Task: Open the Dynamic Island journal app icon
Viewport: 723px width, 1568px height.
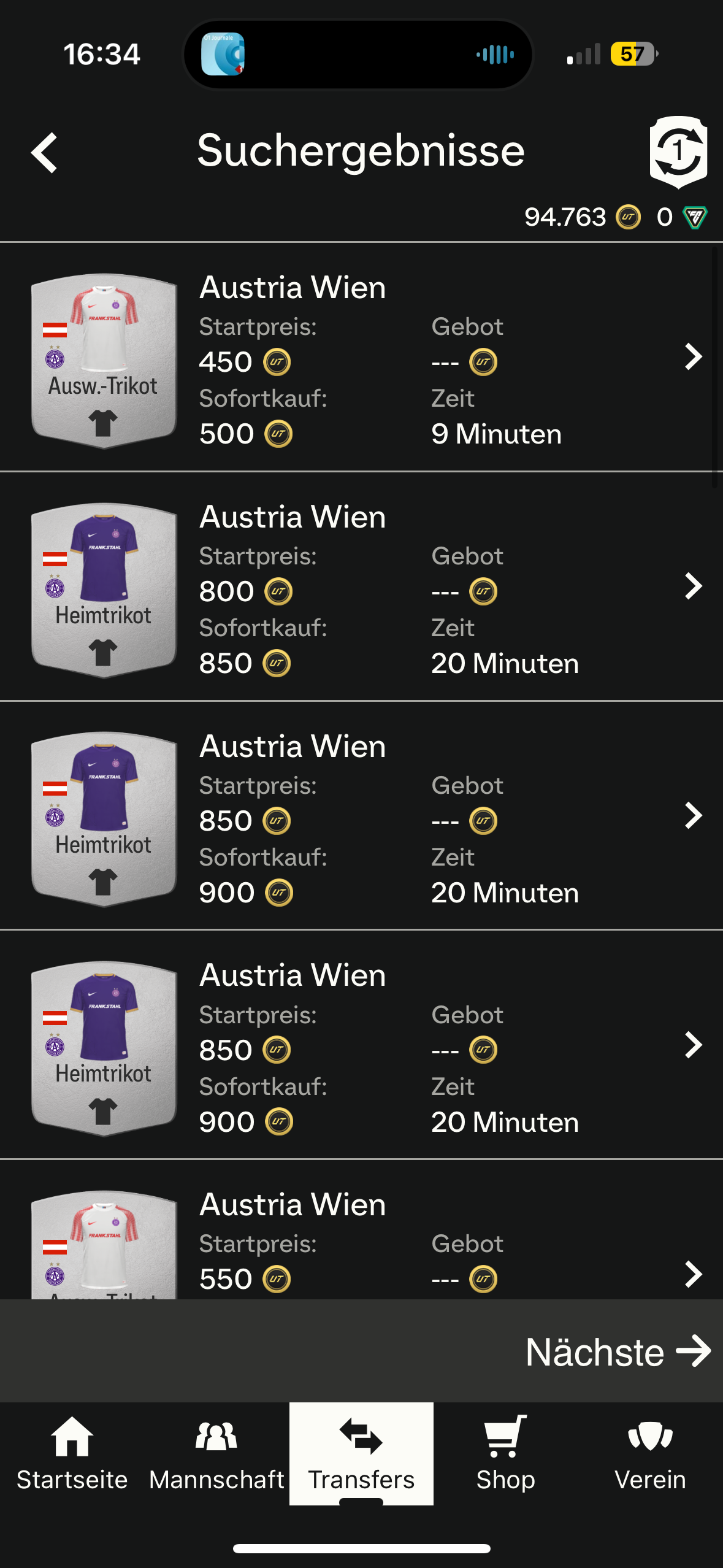Action: point(223,54)
